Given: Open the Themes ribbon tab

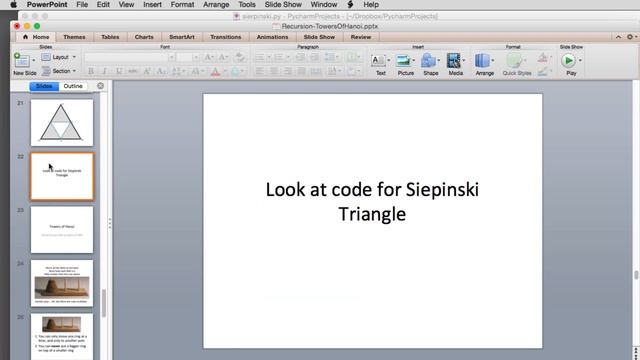Looking at the screenshot, I should point(74,37).
